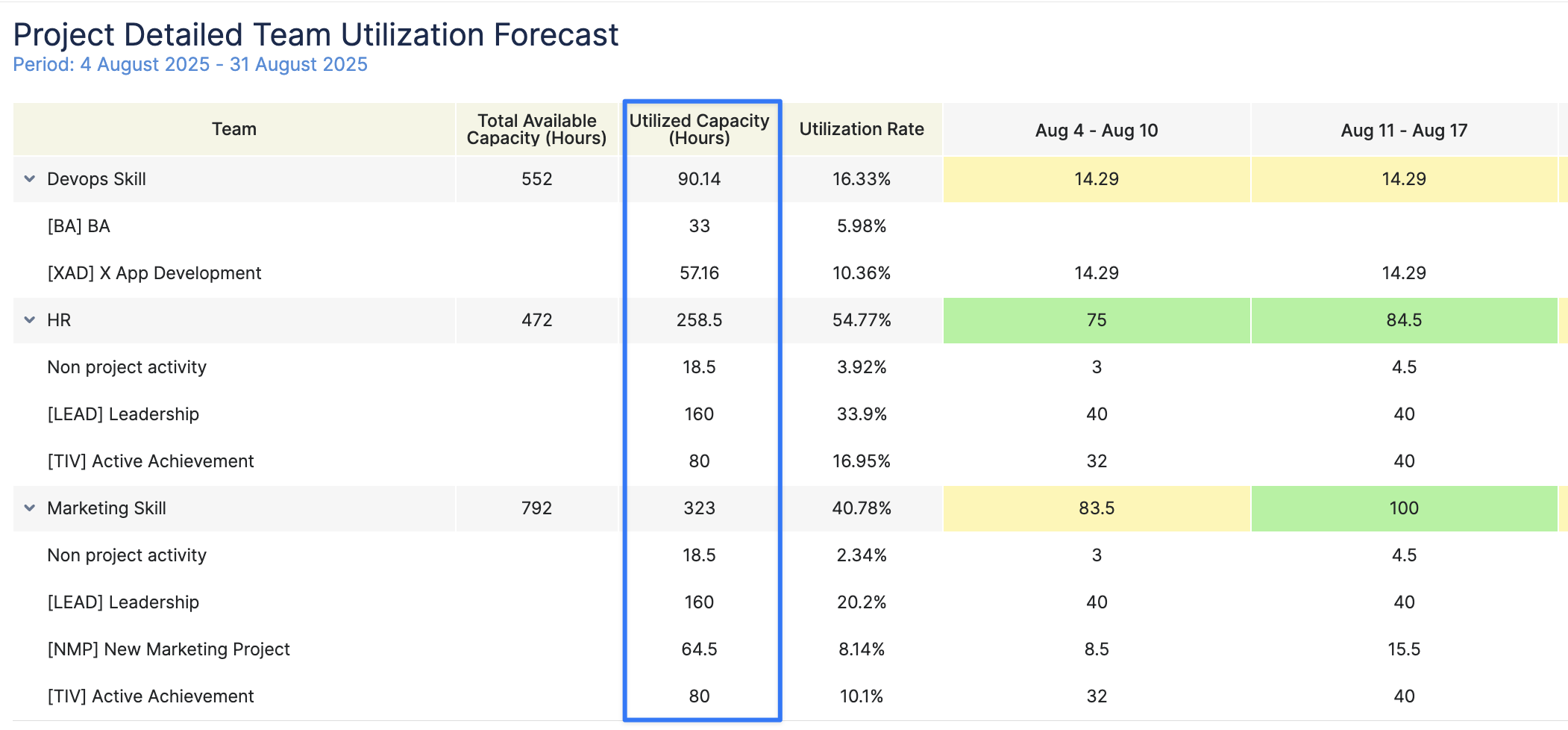Select Total Available Capacity (Hours) column header
This screenshot has height=730, width=1568.
pyautogui.click(x=536, y=129)
